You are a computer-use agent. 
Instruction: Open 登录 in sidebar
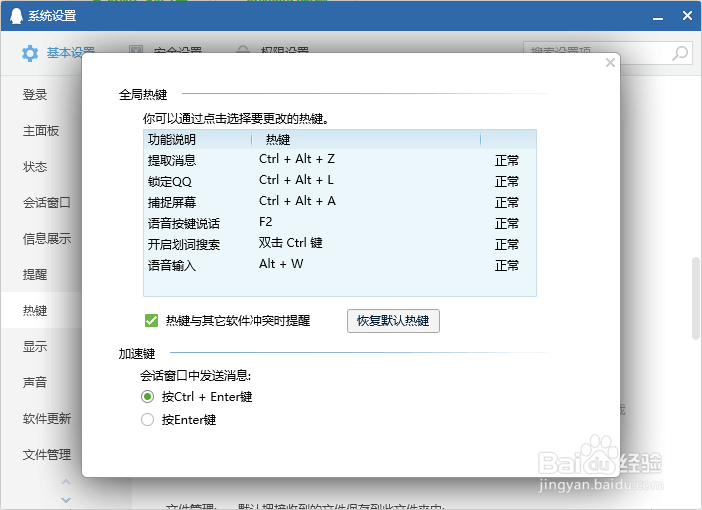coord(35,94)
